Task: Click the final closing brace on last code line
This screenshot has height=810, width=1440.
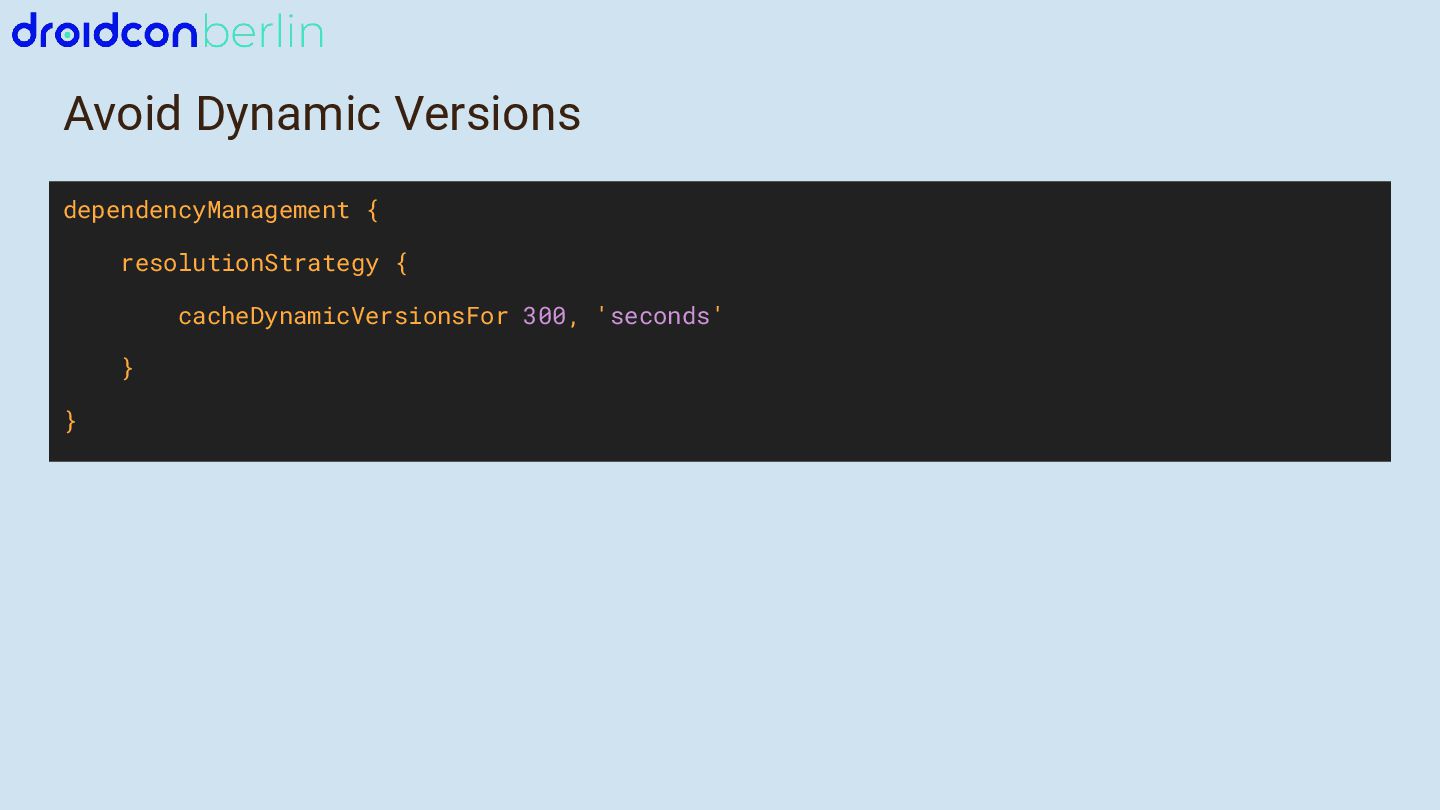Action: tap(71, 421)
